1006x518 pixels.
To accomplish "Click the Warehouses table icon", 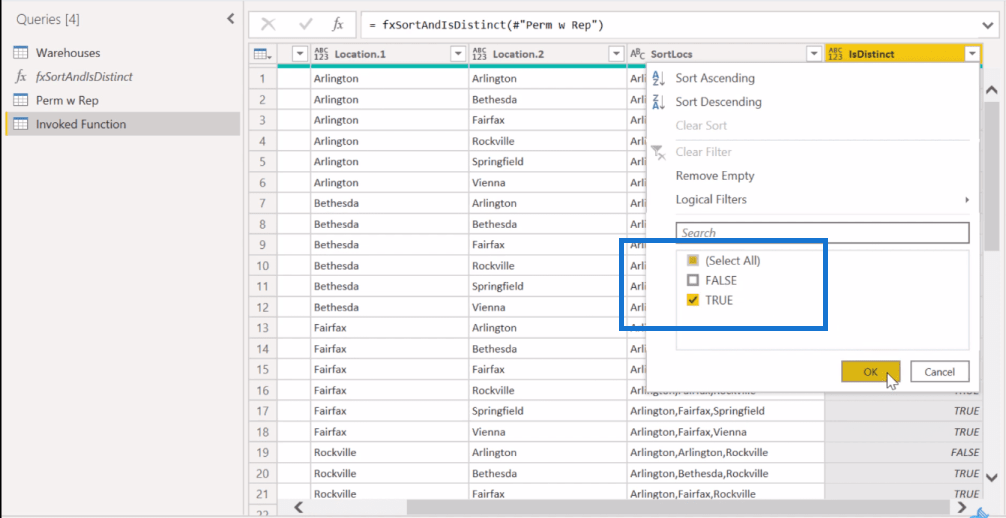I will [21, 53].
